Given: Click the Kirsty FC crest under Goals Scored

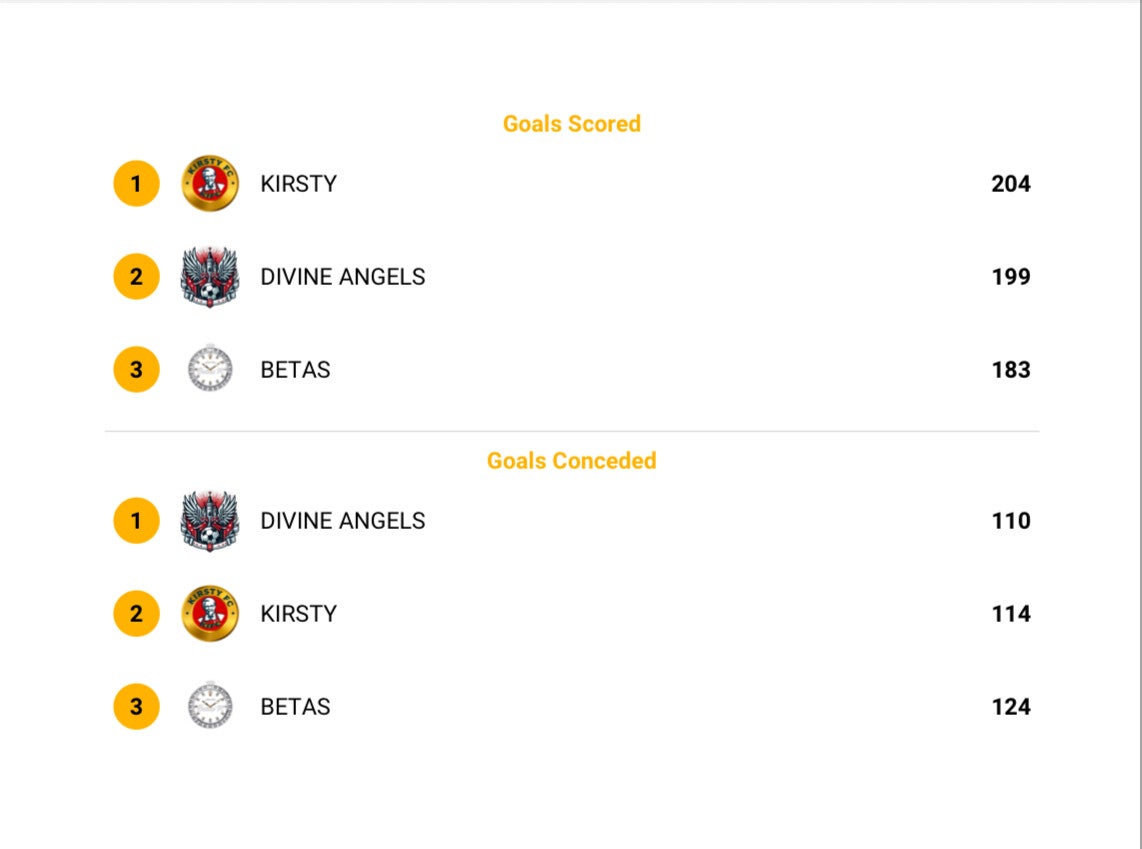Looking at the screenshot, I should tap(210, 183).
